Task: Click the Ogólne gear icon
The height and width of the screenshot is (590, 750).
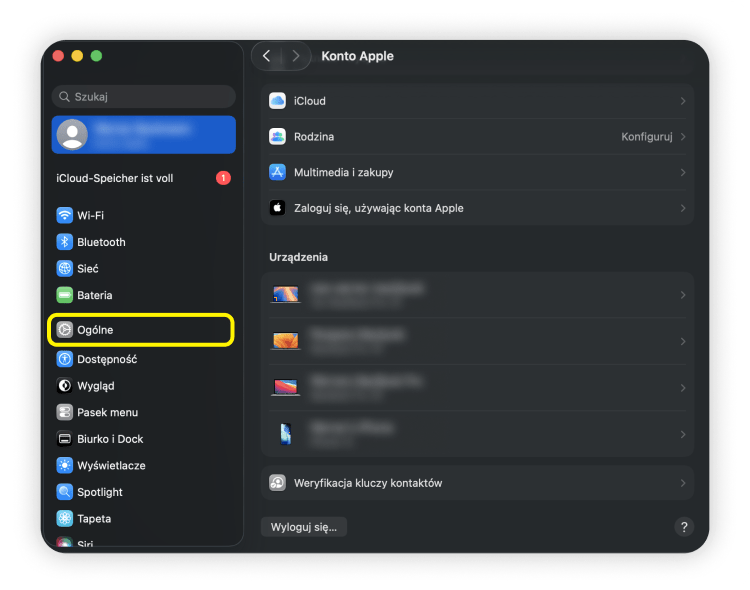Action: tap(65, 330)
